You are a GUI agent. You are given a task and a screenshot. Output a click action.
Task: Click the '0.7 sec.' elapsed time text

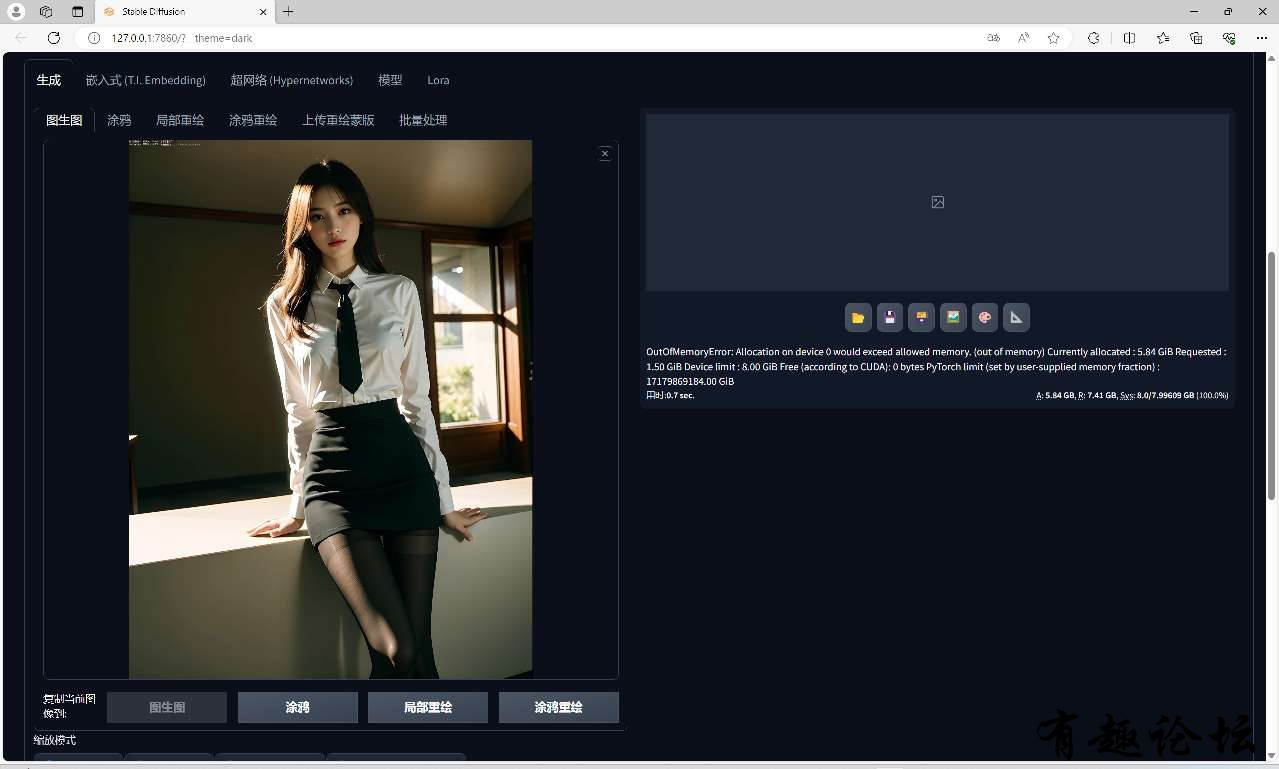pos(680,396)
